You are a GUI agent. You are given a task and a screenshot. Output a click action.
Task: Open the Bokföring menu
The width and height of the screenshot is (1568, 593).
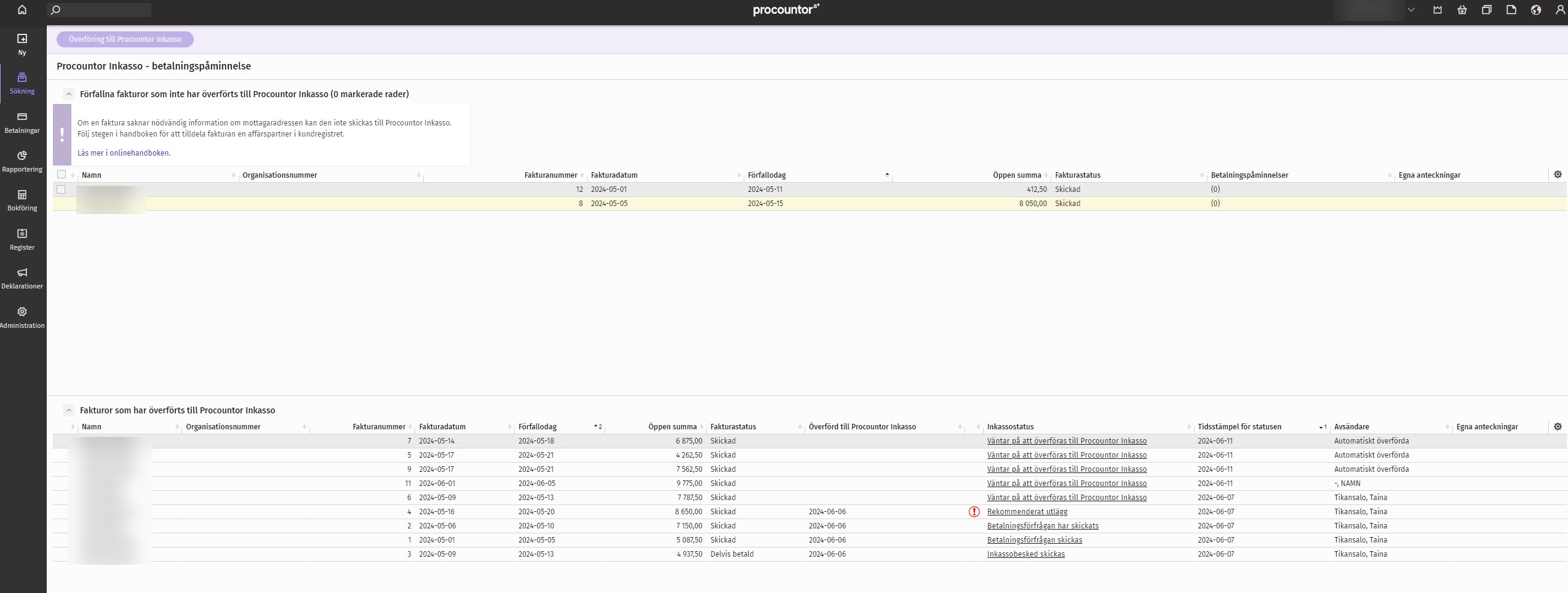click(x=22, y=201)
